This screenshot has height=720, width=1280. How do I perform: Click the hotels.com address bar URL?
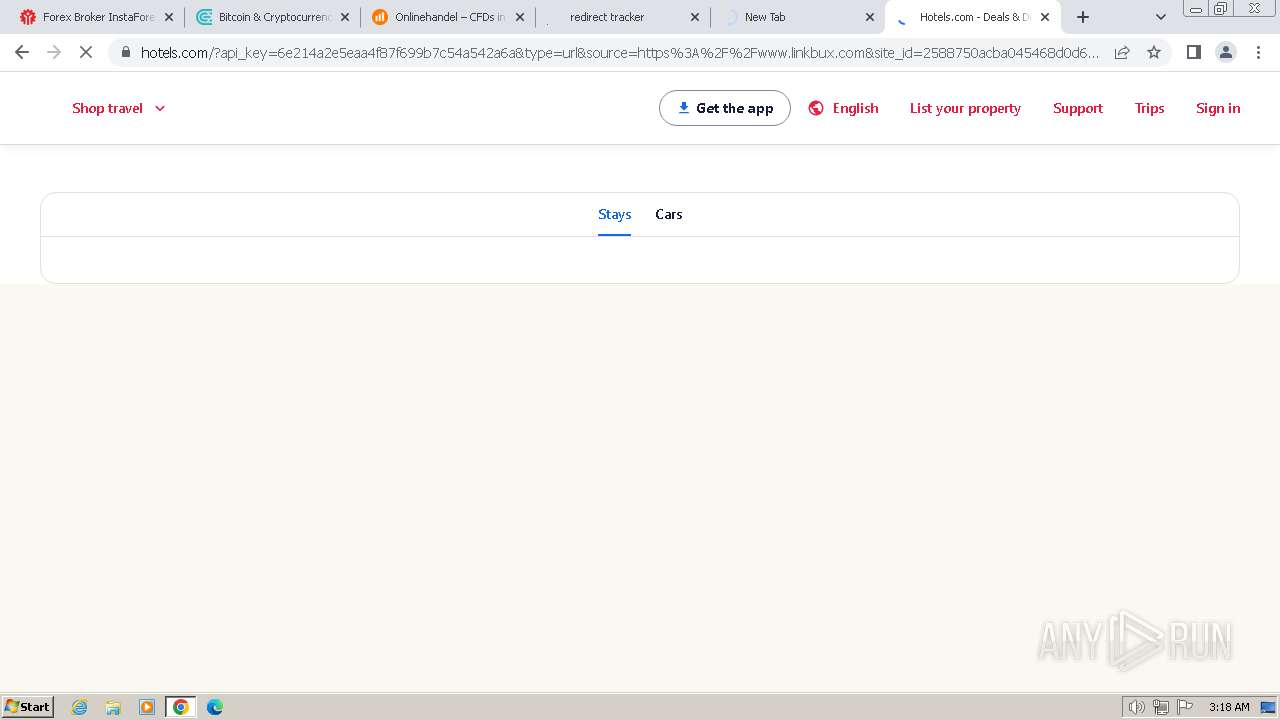click(620, 53)
